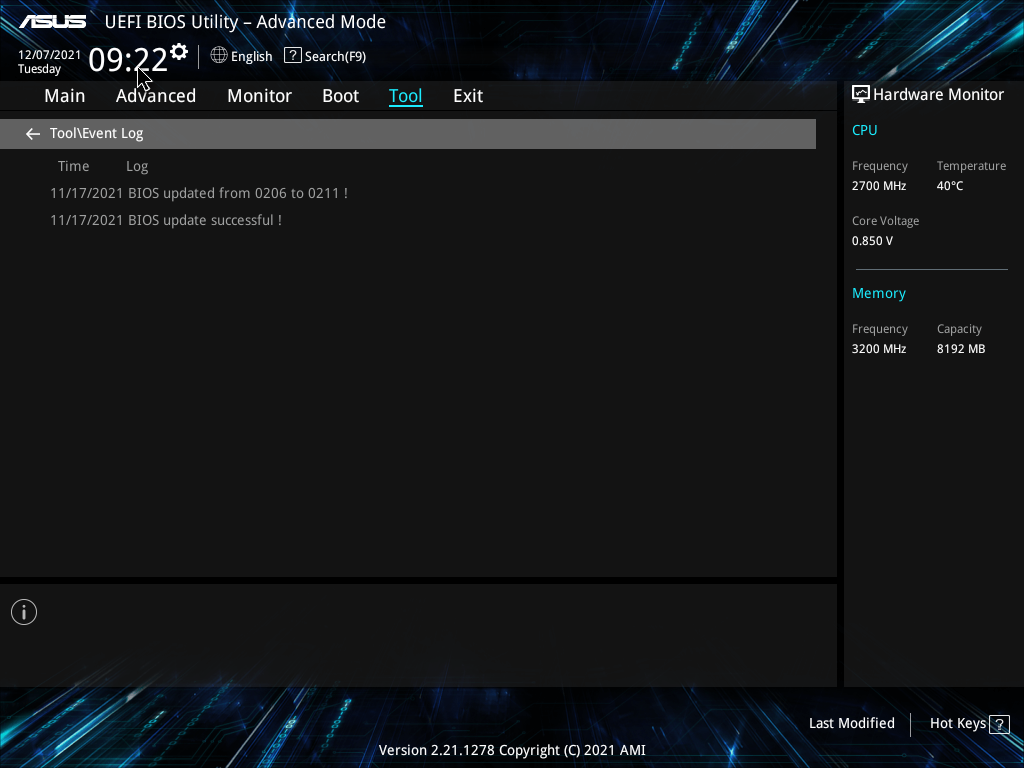
Task: Click the 40°C temperature value
Action: click(x=950, y=186)
